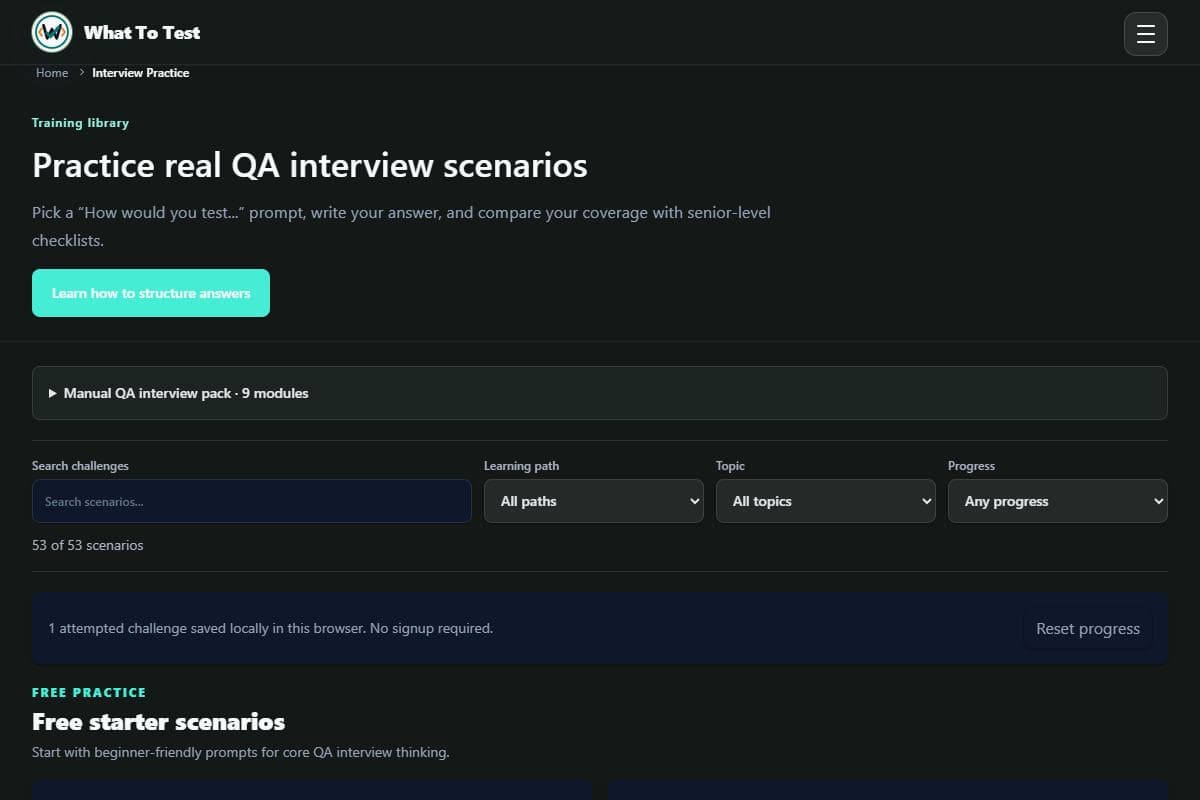Open the All topics dropdown

click(826, 501)
